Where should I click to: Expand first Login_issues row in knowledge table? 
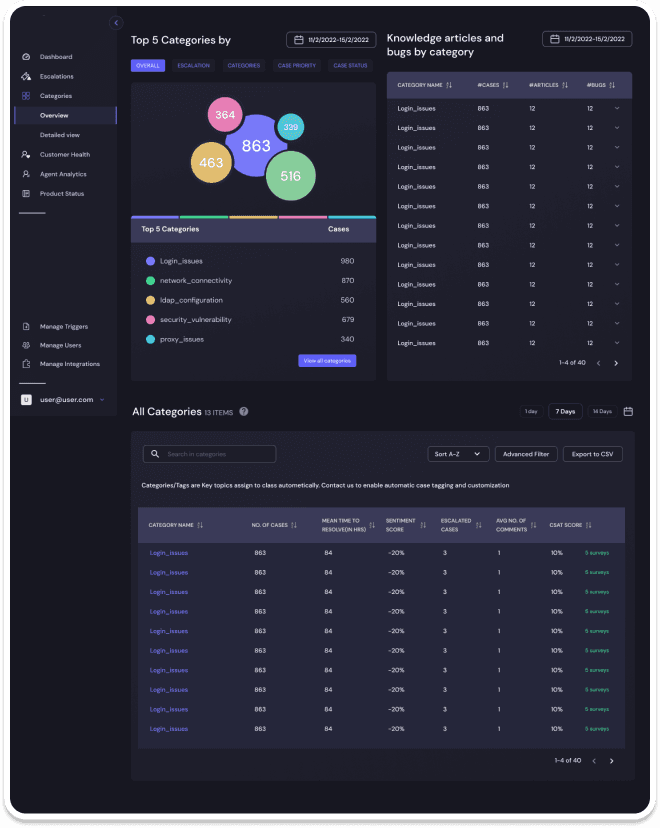[617, 108]
